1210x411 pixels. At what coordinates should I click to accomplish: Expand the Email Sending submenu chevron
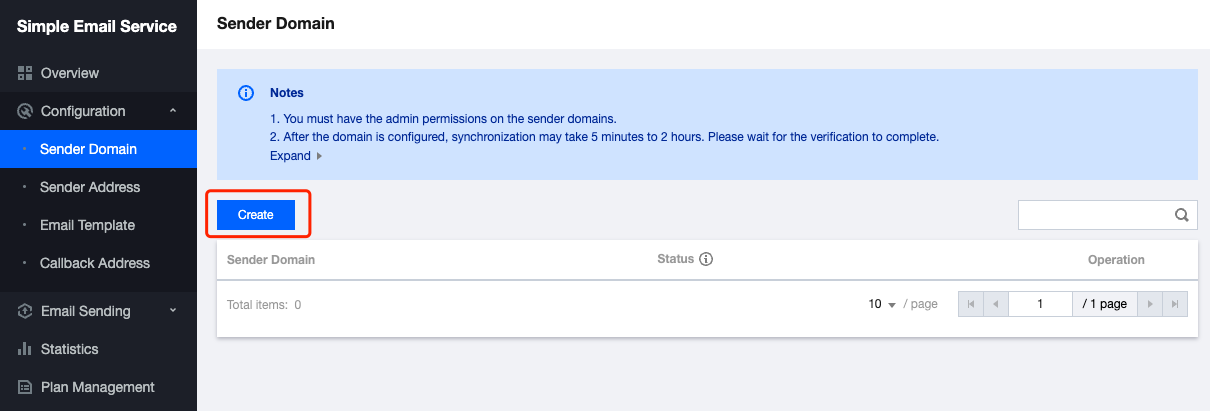coord(173,311)
